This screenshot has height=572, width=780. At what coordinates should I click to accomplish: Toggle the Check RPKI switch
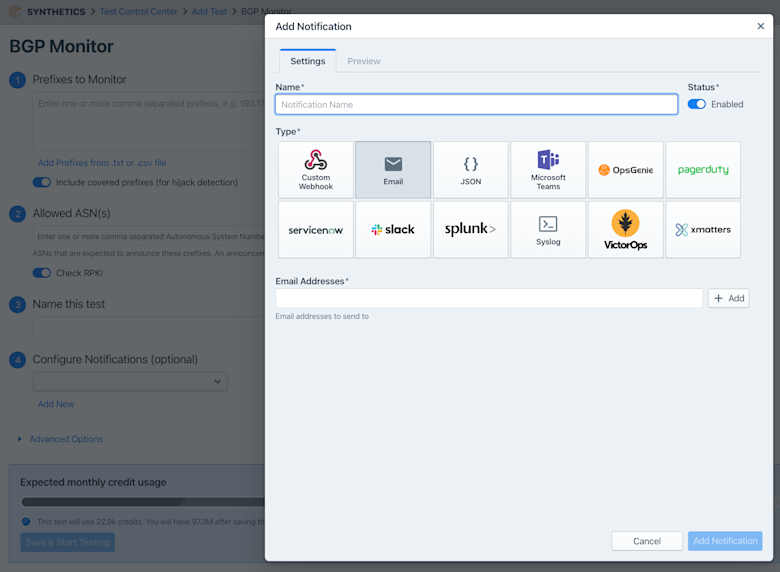pos(42,273)
